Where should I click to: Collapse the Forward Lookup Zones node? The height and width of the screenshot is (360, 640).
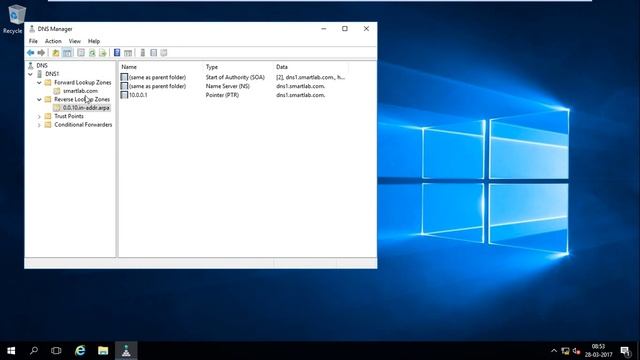click(x=39, y=83)
